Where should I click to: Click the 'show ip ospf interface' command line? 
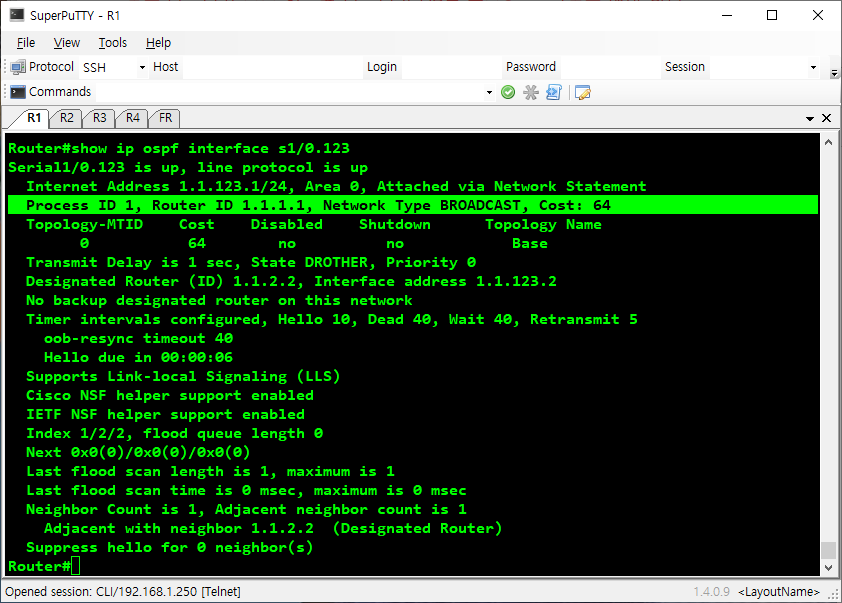[179, 148]
